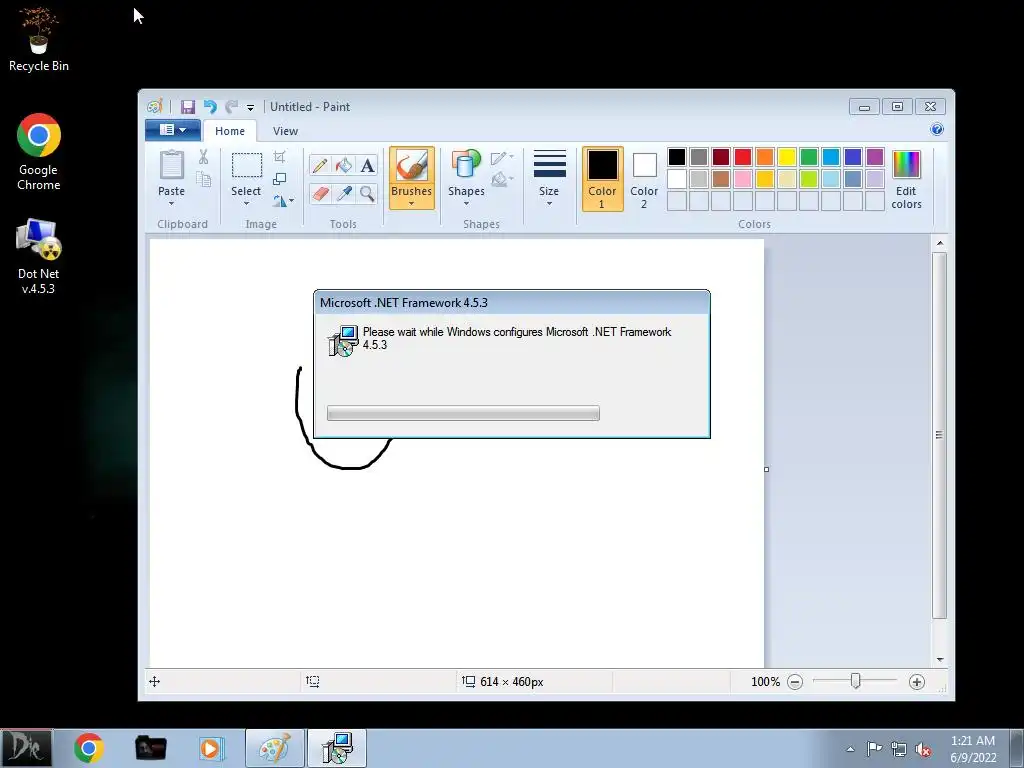Image resolution: width=1024 pixels, height=768 pixels.
Task: Open Edit colors dialog
Action: (x=906, y=178)
